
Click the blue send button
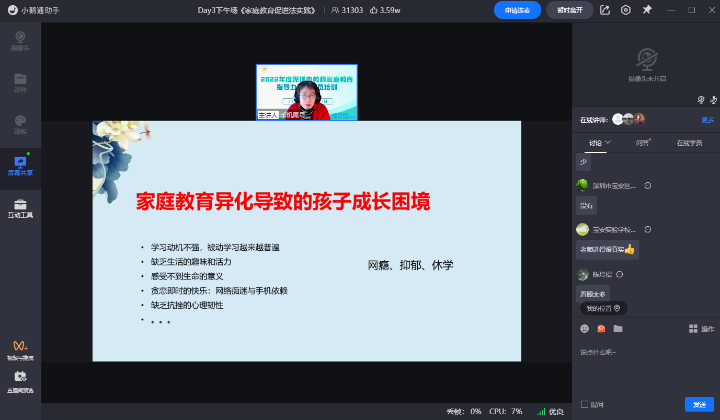(x=697, y=404)
